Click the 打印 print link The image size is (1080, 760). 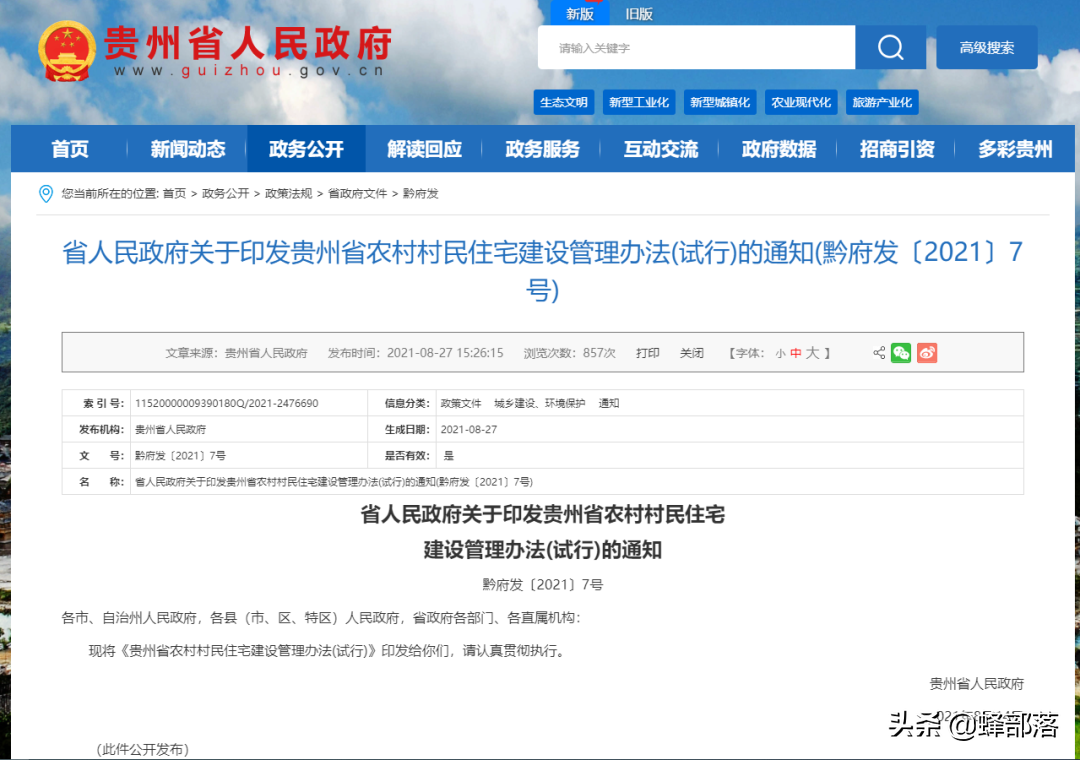(647, 352)
